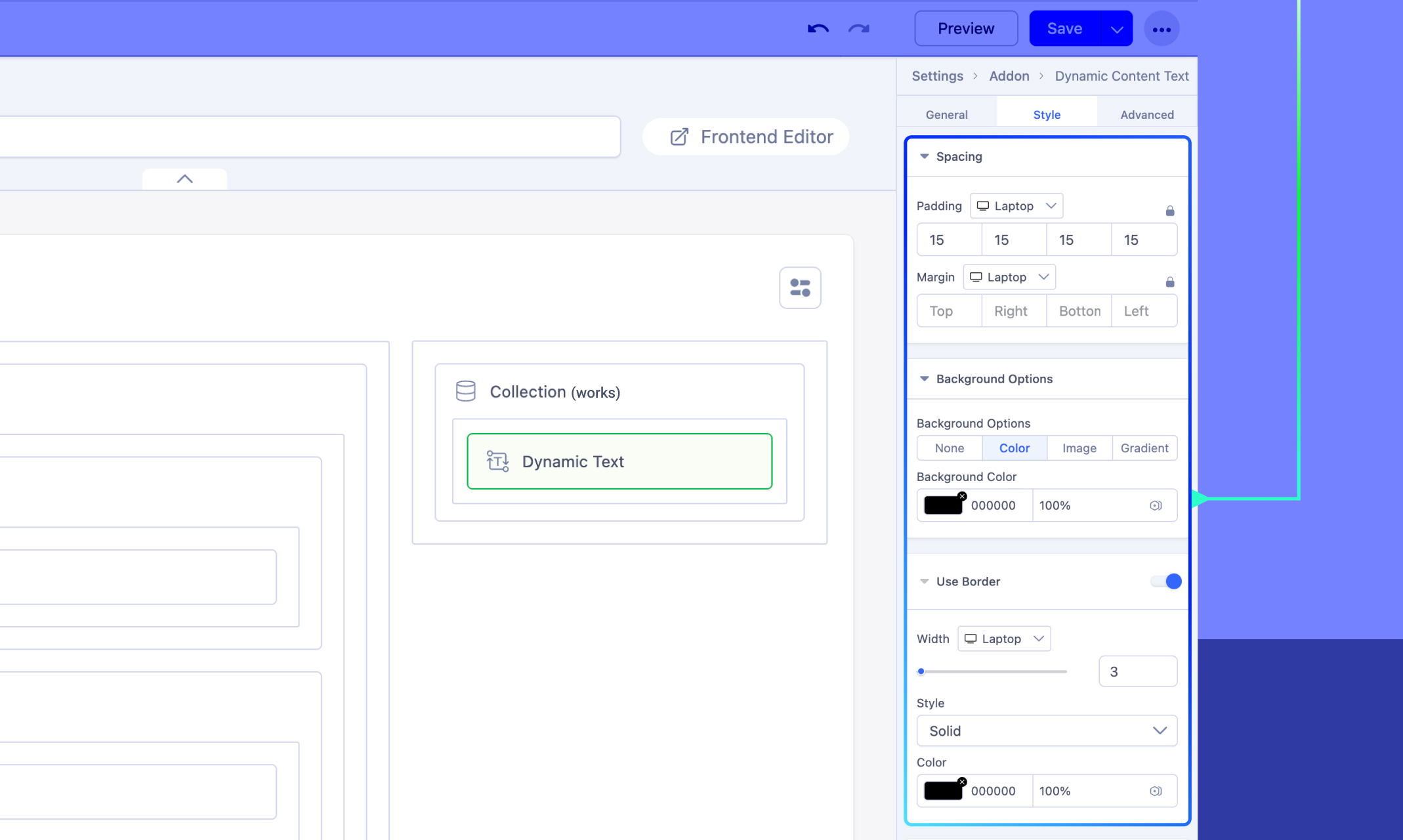This screenshot has width=1403, height=840.
Task: Click the margin Top input field
Action: [948, 311]
